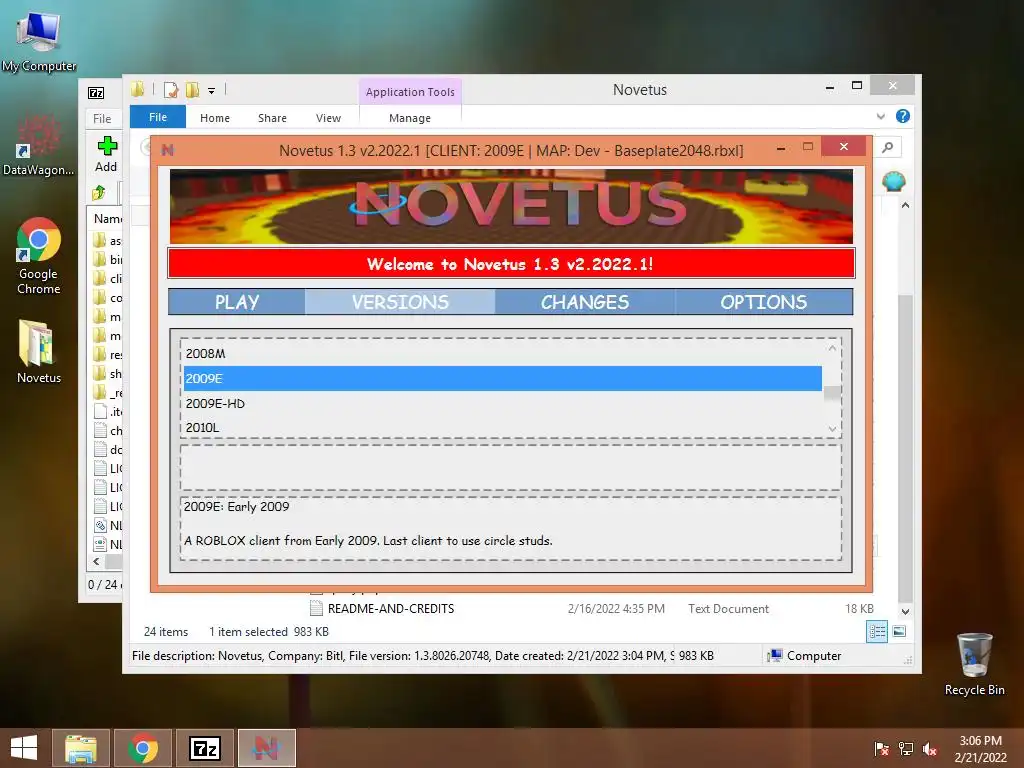This screenshot has width=1024, height=768.
Task: Click Name column header in 7-Zip
Action: click(x=108, y=219)
